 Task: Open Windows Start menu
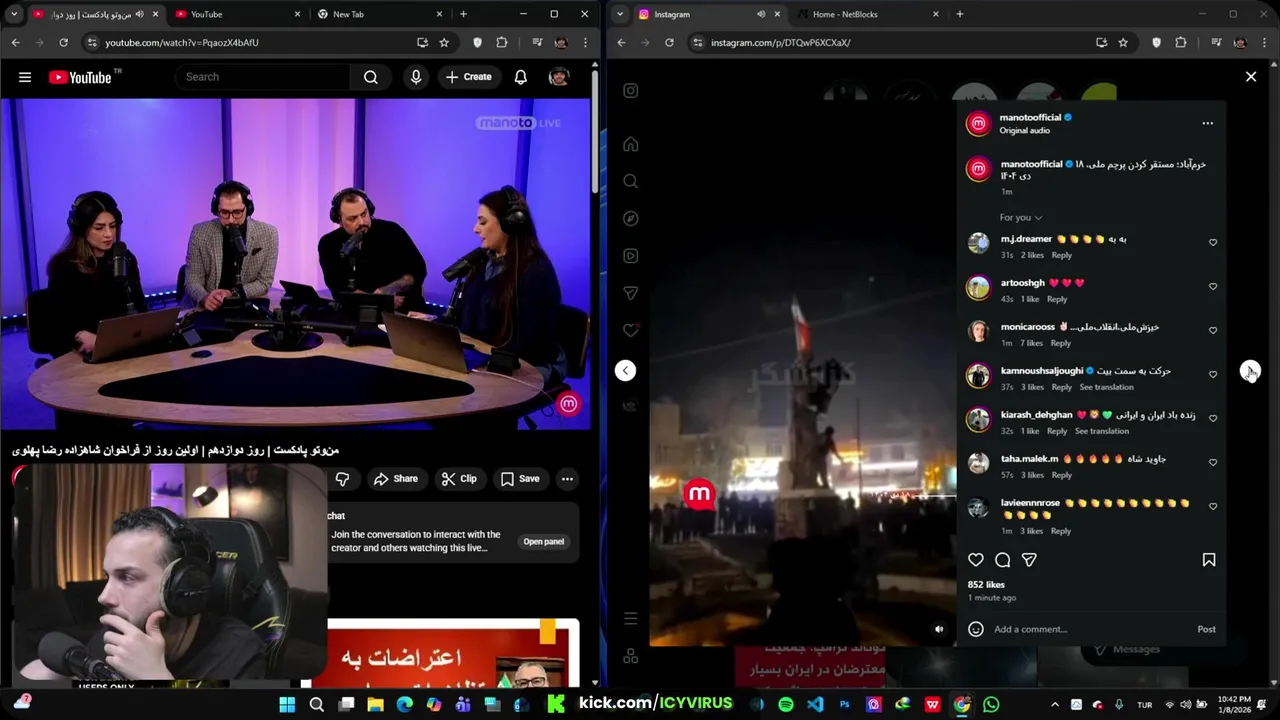[287, 704]
